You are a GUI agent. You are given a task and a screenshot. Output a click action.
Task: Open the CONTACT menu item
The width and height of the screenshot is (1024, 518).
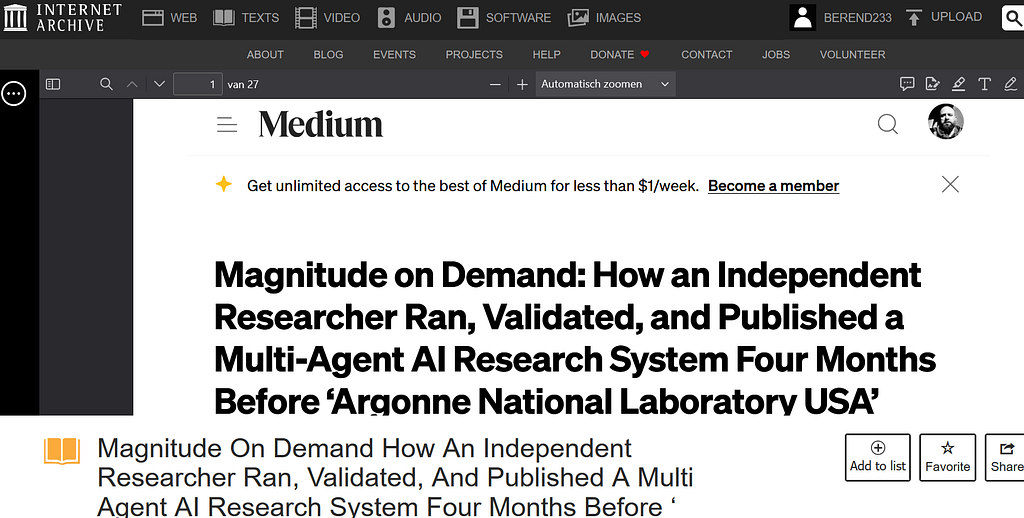[707, 54]
